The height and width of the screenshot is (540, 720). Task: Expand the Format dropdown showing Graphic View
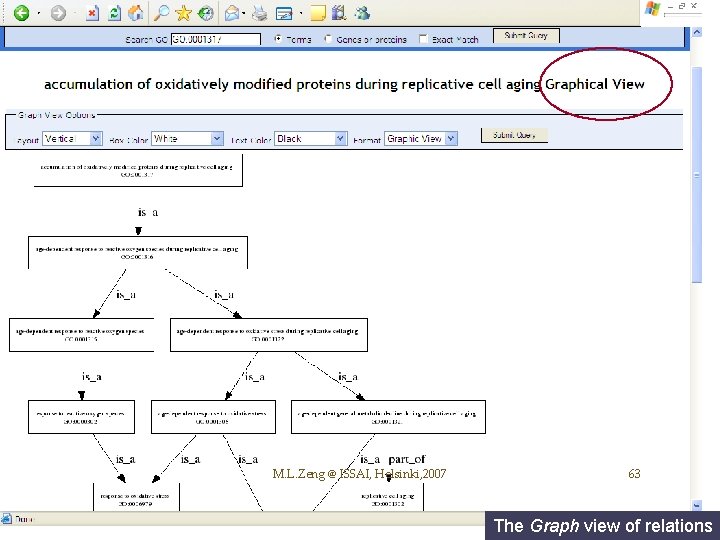click(421, 138)
